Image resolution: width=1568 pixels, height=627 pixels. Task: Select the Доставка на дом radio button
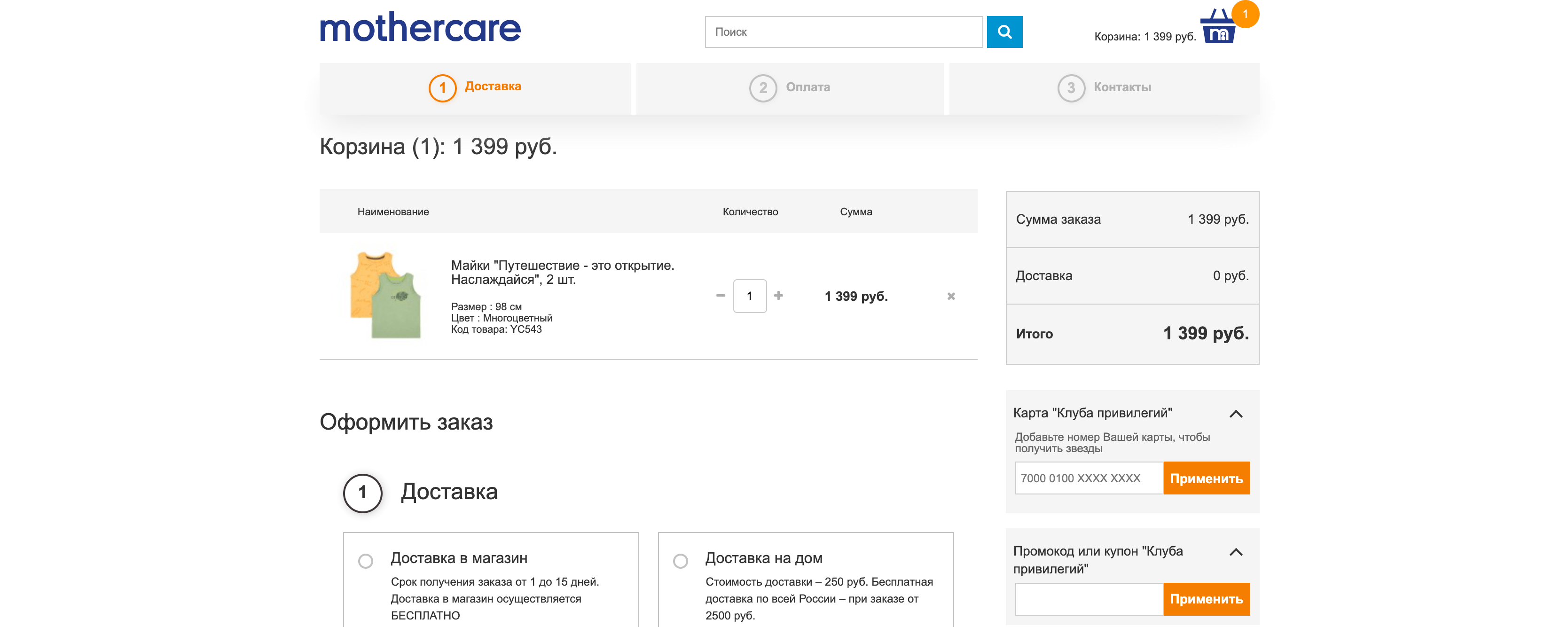(x=681, y=561)
